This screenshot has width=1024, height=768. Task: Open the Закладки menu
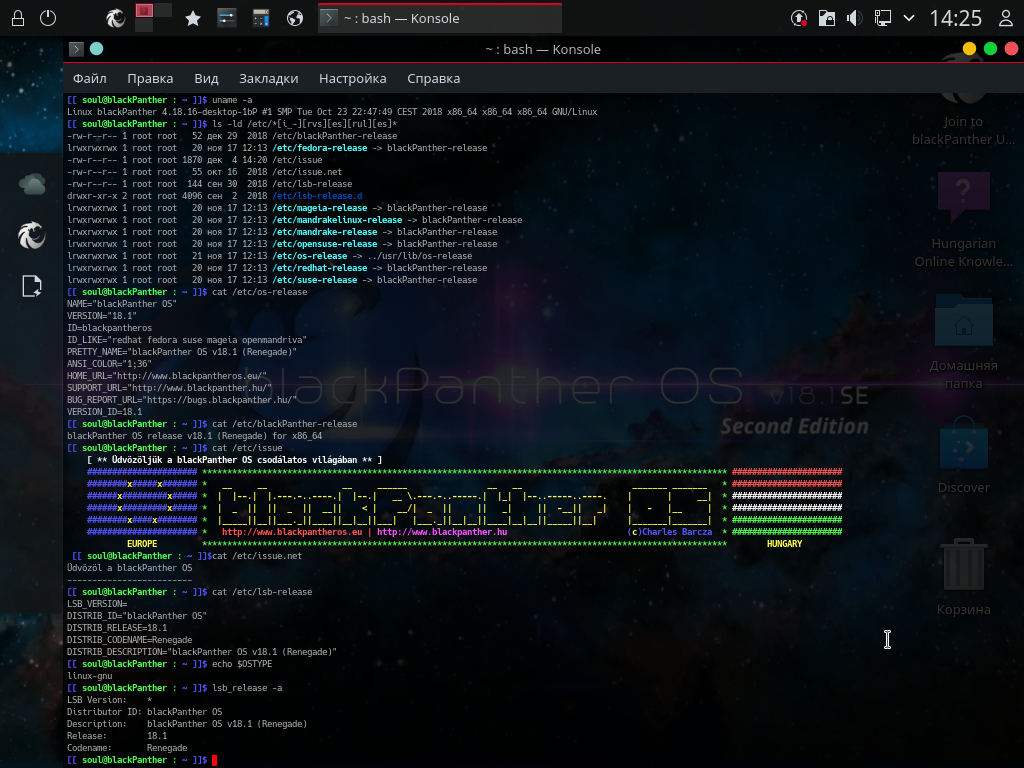(268, 78)
